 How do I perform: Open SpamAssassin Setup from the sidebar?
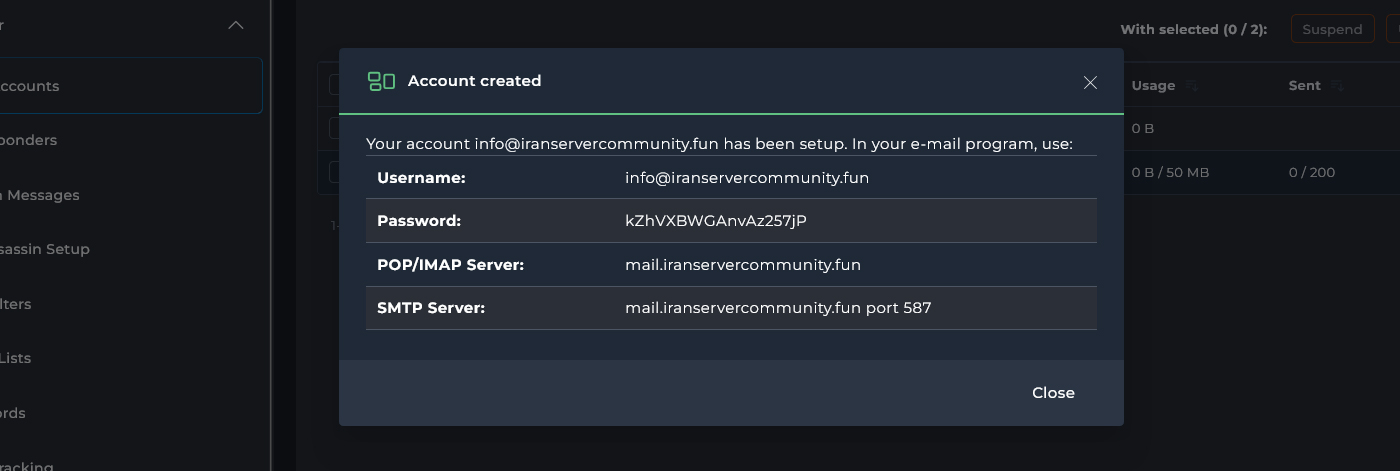point(45,249)
